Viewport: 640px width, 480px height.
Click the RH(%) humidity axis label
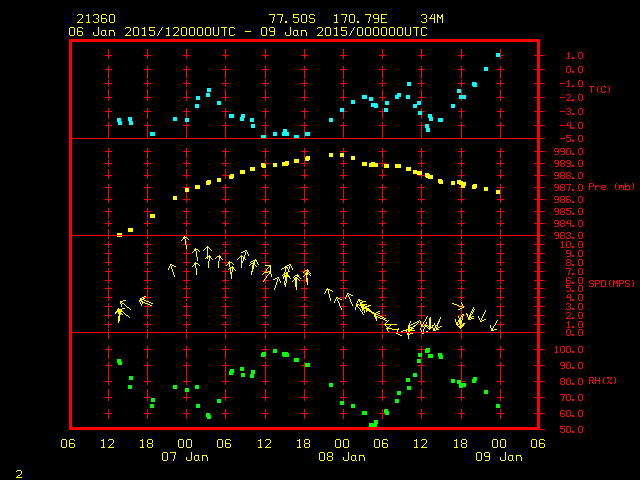tap(599, 381)
